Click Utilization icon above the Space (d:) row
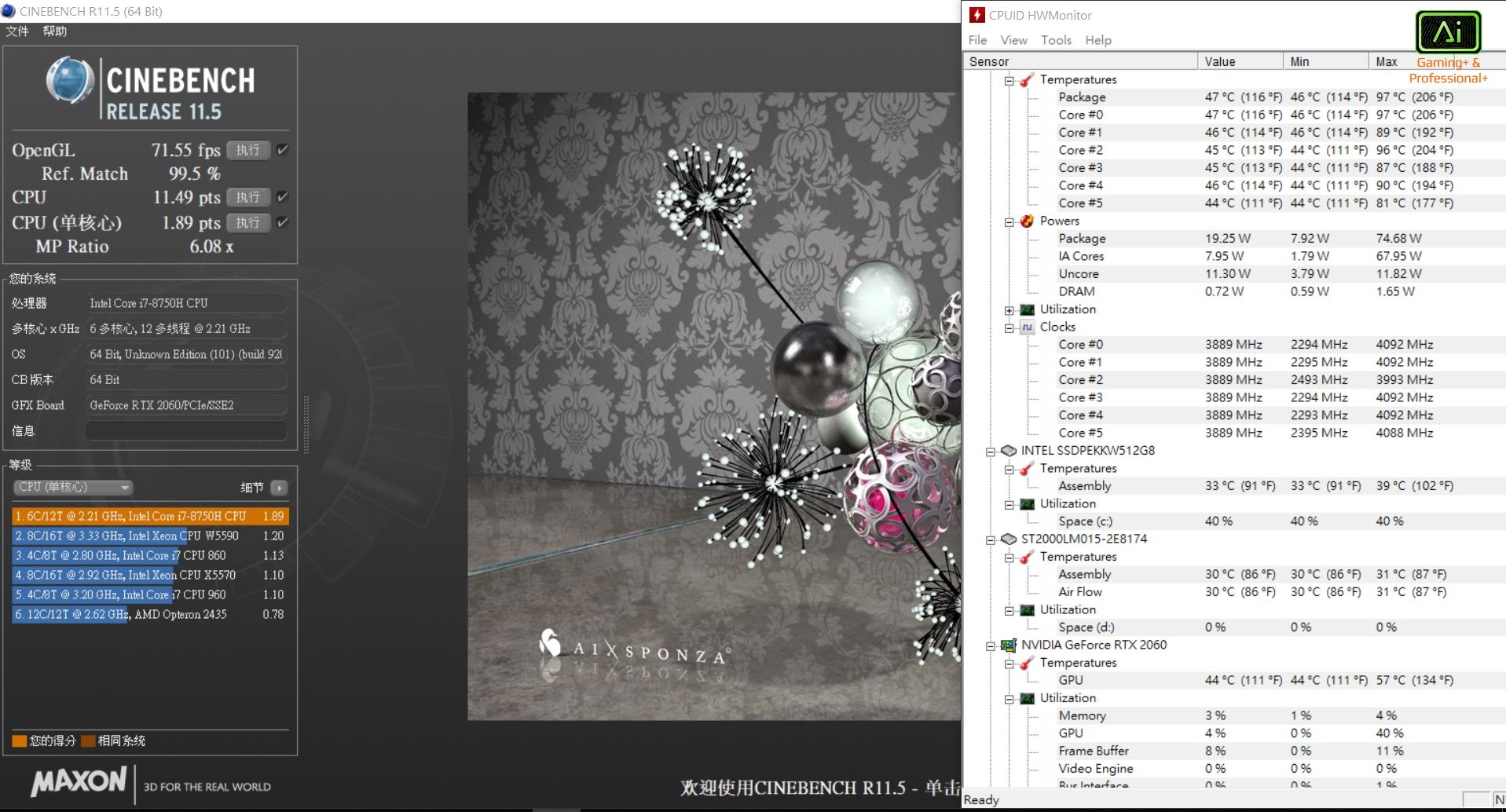1506x812 pixels. click(x=1027, y=610)
